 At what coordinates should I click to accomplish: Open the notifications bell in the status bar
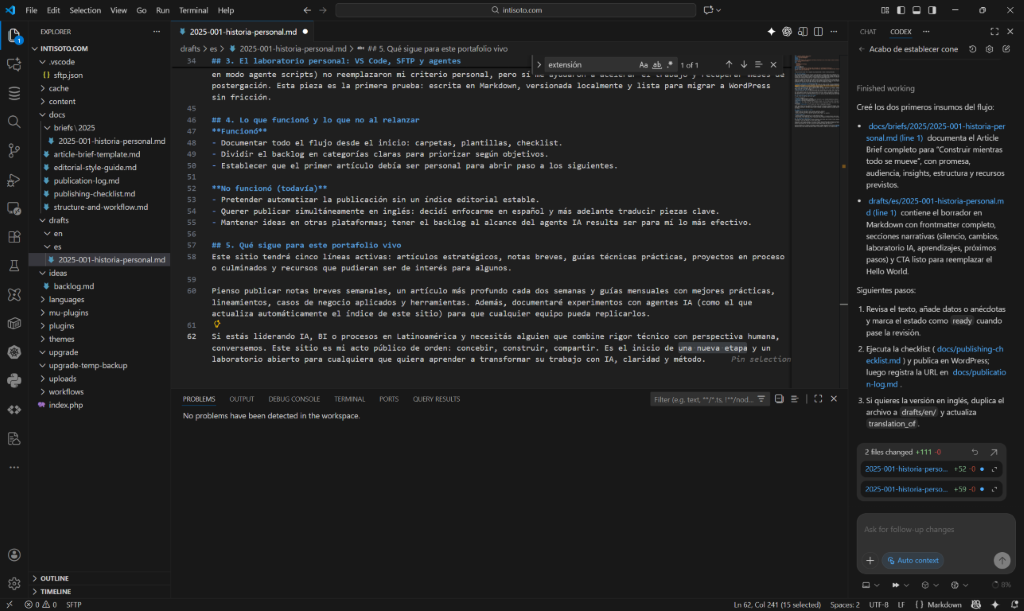(x=1013, y=604)
